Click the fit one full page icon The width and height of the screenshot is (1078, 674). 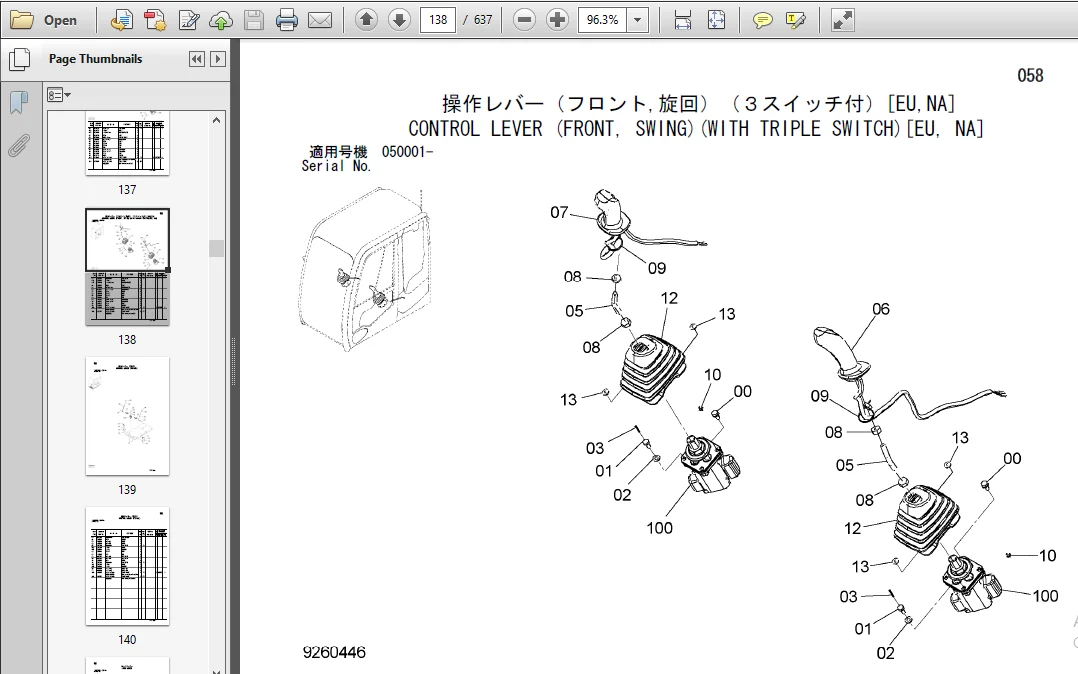coord(716,20)
